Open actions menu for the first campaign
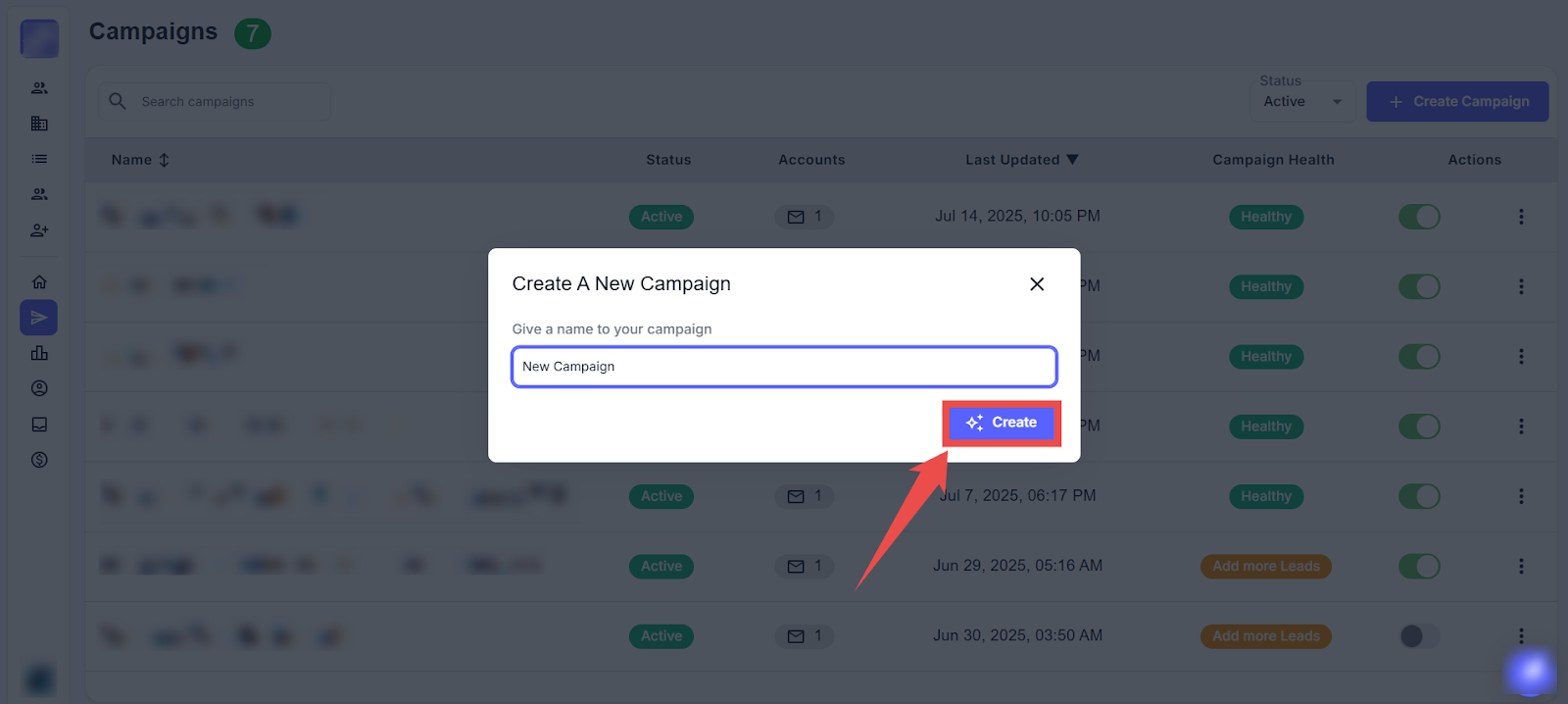Viewport: 1568px width, 704px height. pos(1521,217)
